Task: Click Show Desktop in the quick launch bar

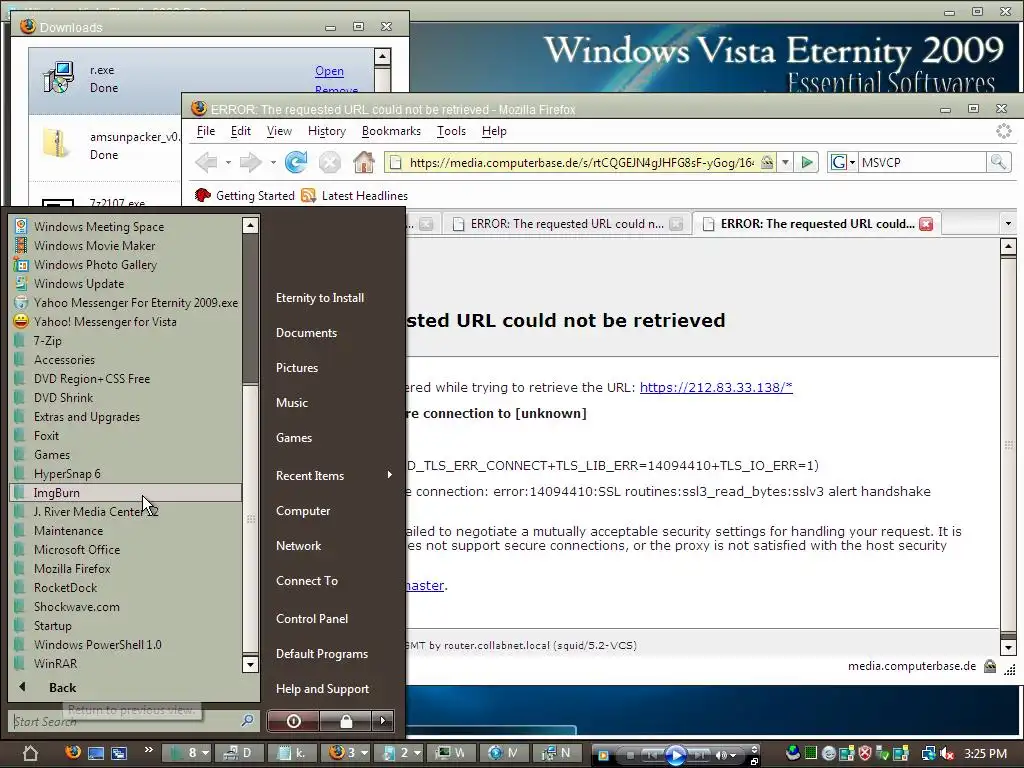Action: tap(96, 753)
